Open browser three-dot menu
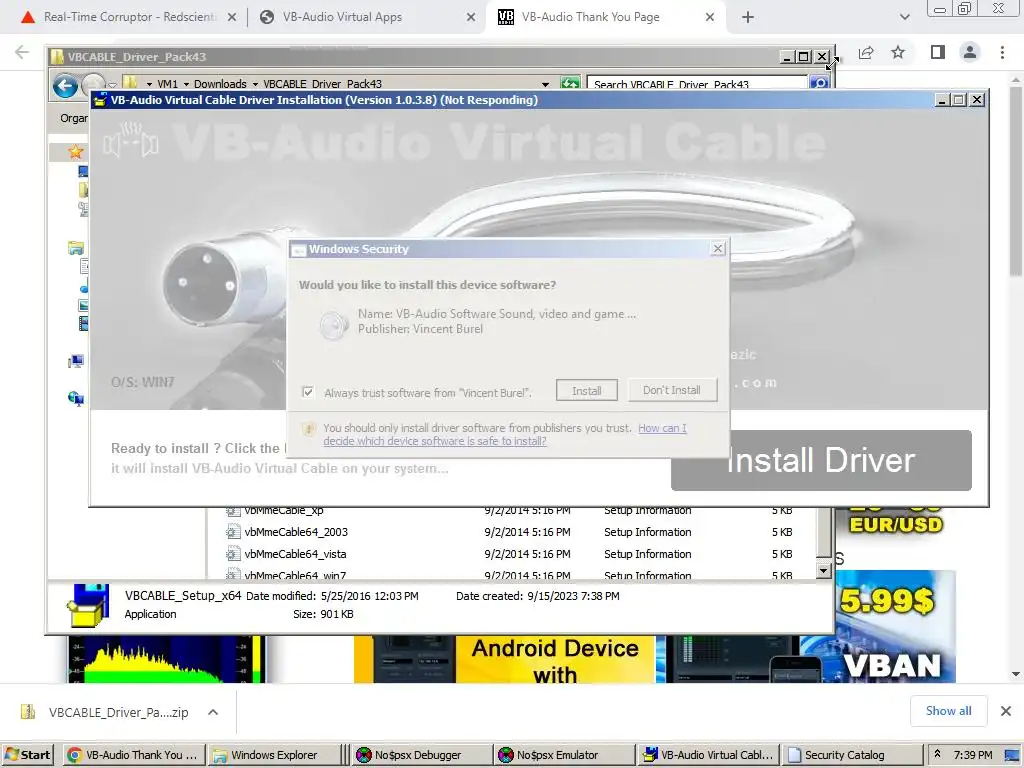The width and height of the screenshot is (1024, 768). click(x=1002, y=52)
